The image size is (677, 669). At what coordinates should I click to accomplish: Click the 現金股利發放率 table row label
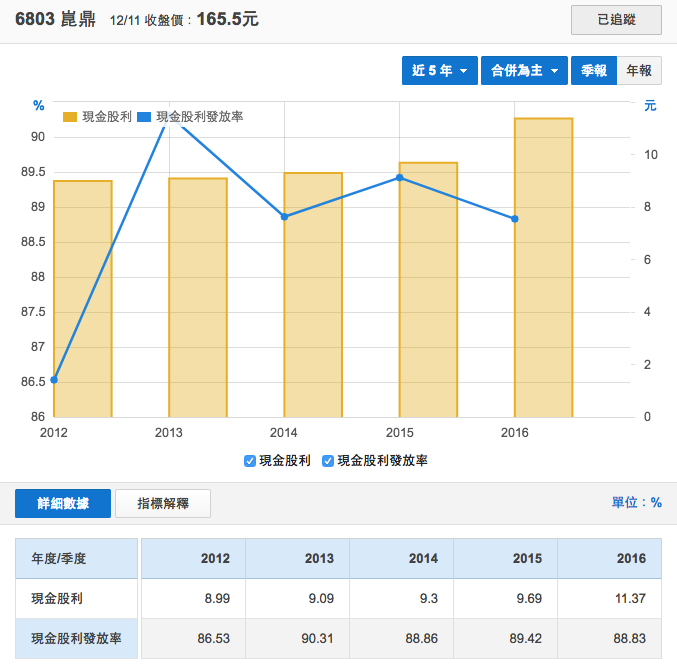coord(76,638)
